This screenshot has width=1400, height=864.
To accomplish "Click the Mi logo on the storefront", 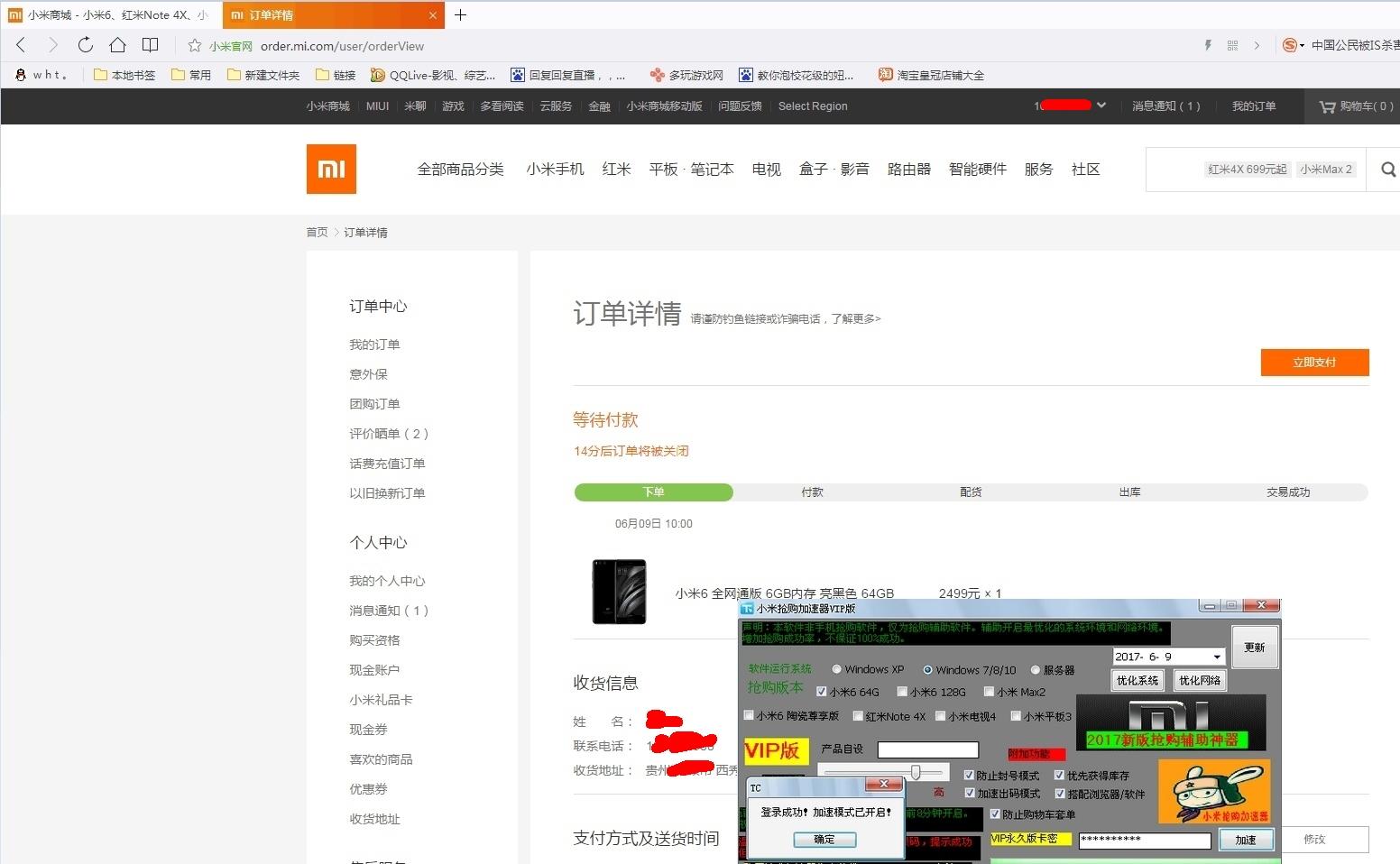I will pos(331,169).
